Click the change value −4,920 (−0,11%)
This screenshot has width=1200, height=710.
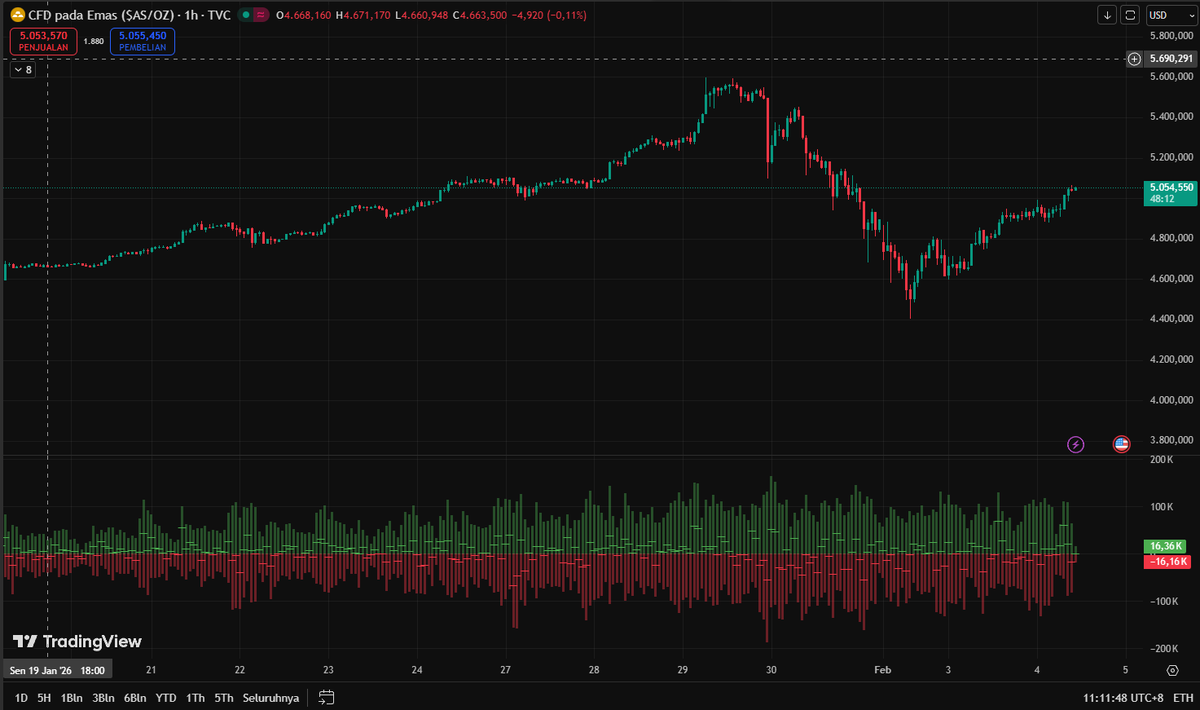click(549, 16)
